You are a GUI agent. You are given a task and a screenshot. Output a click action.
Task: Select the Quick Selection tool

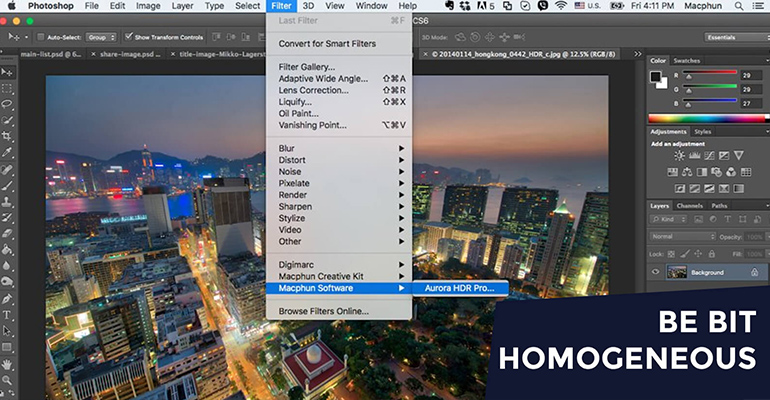tap(7, 120)
